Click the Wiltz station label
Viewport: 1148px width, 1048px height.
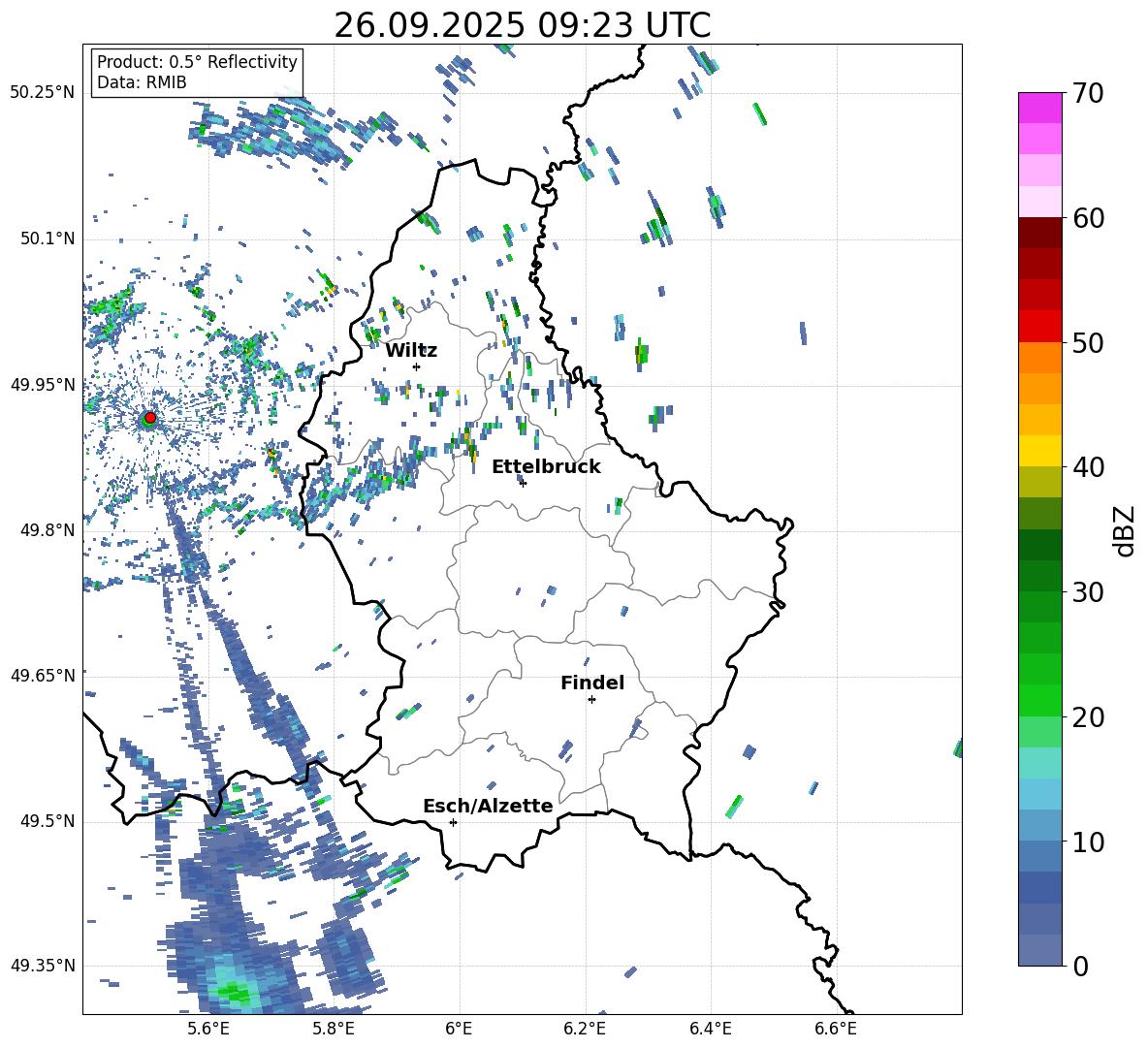click(x=411, y=351)
